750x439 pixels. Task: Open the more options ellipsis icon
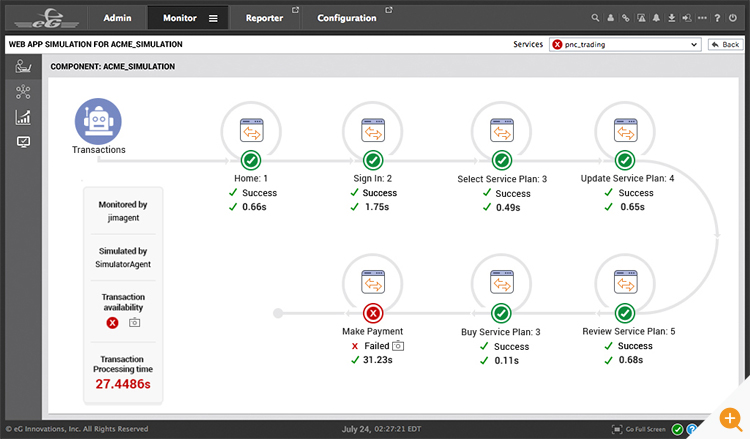coord(702,18)
